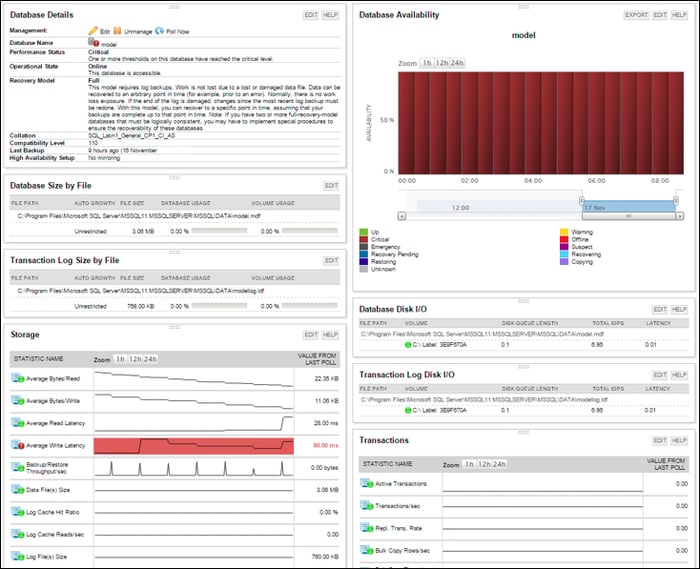Click the Active Transactions statistic icon

tap(367, 483)
